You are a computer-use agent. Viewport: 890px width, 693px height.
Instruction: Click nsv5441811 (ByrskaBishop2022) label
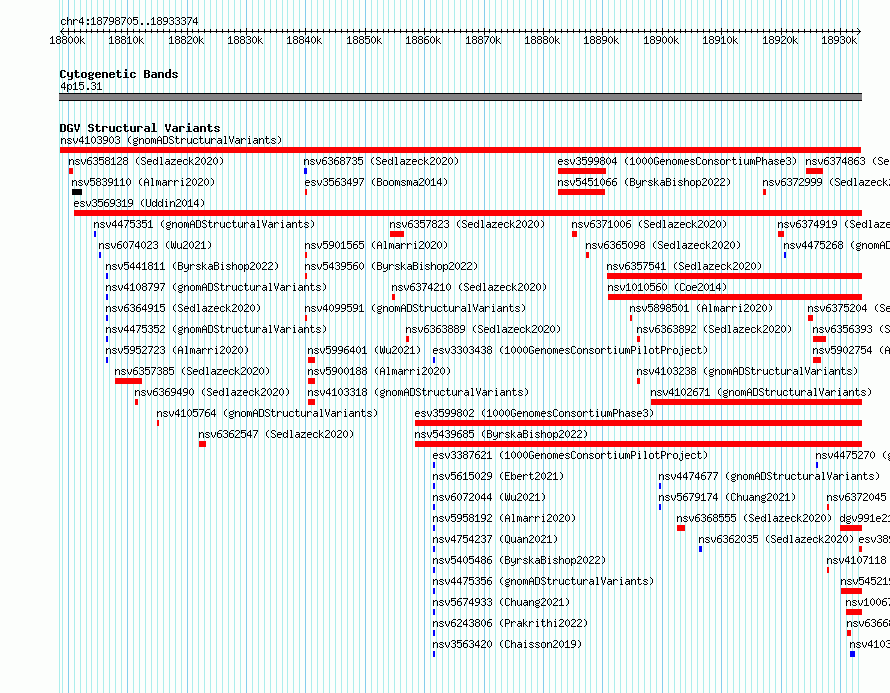[x=192, y=266]
